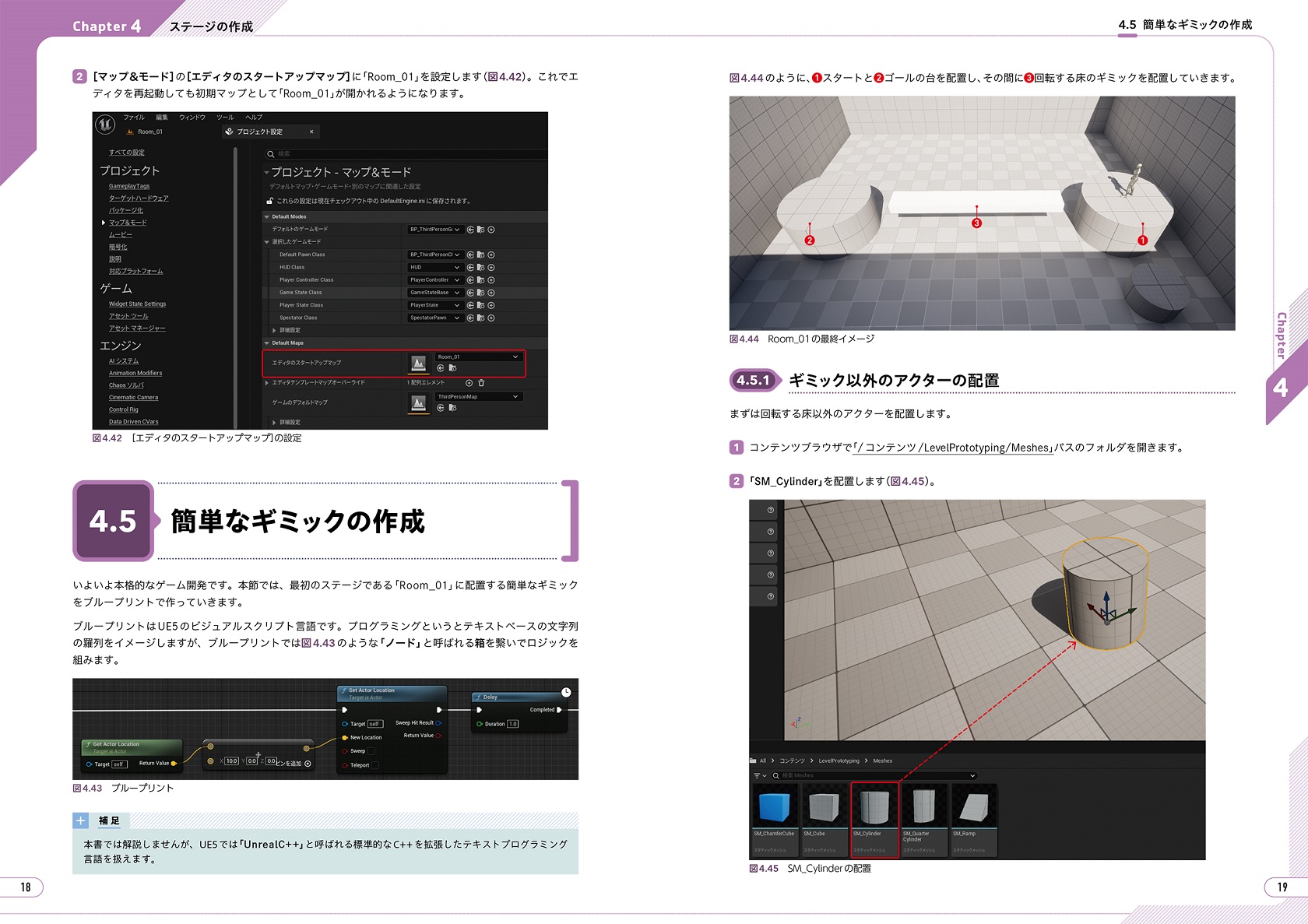Switch to the Room_01 tab
Screen dimensions: 1308x924
point(149,132)
